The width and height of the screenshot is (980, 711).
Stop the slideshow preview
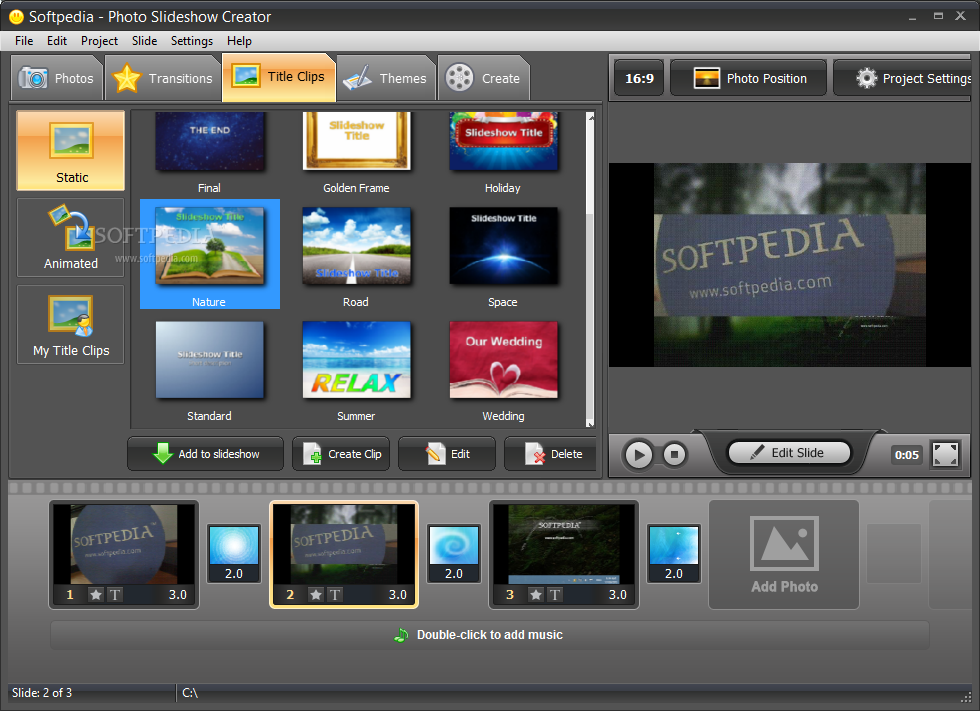[x=674, y=454]
